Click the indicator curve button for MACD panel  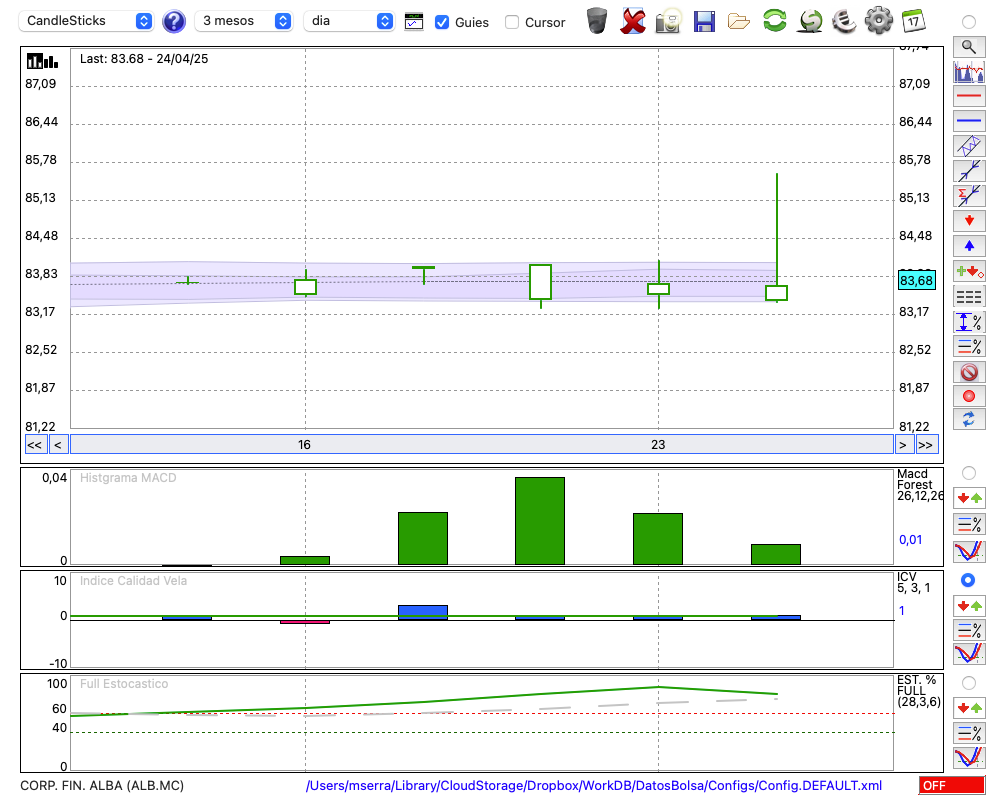[969, 551]
